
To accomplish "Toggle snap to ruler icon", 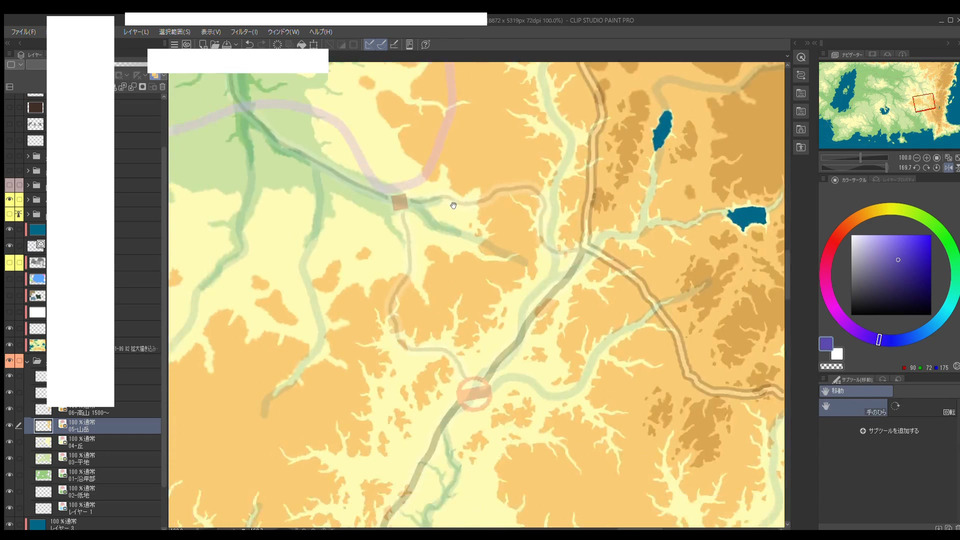I will (x=369, y=45).
